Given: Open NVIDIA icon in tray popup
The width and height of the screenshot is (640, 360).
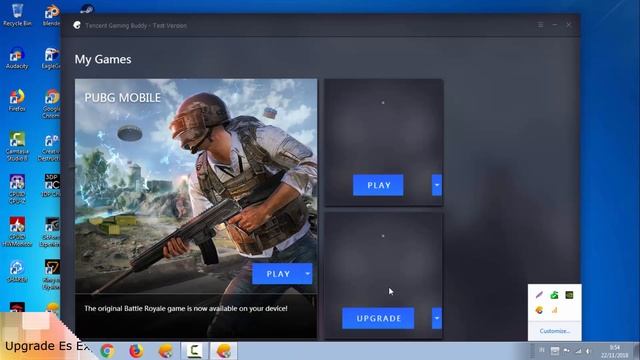Looking at the screenshot, I should coord(569,295).
